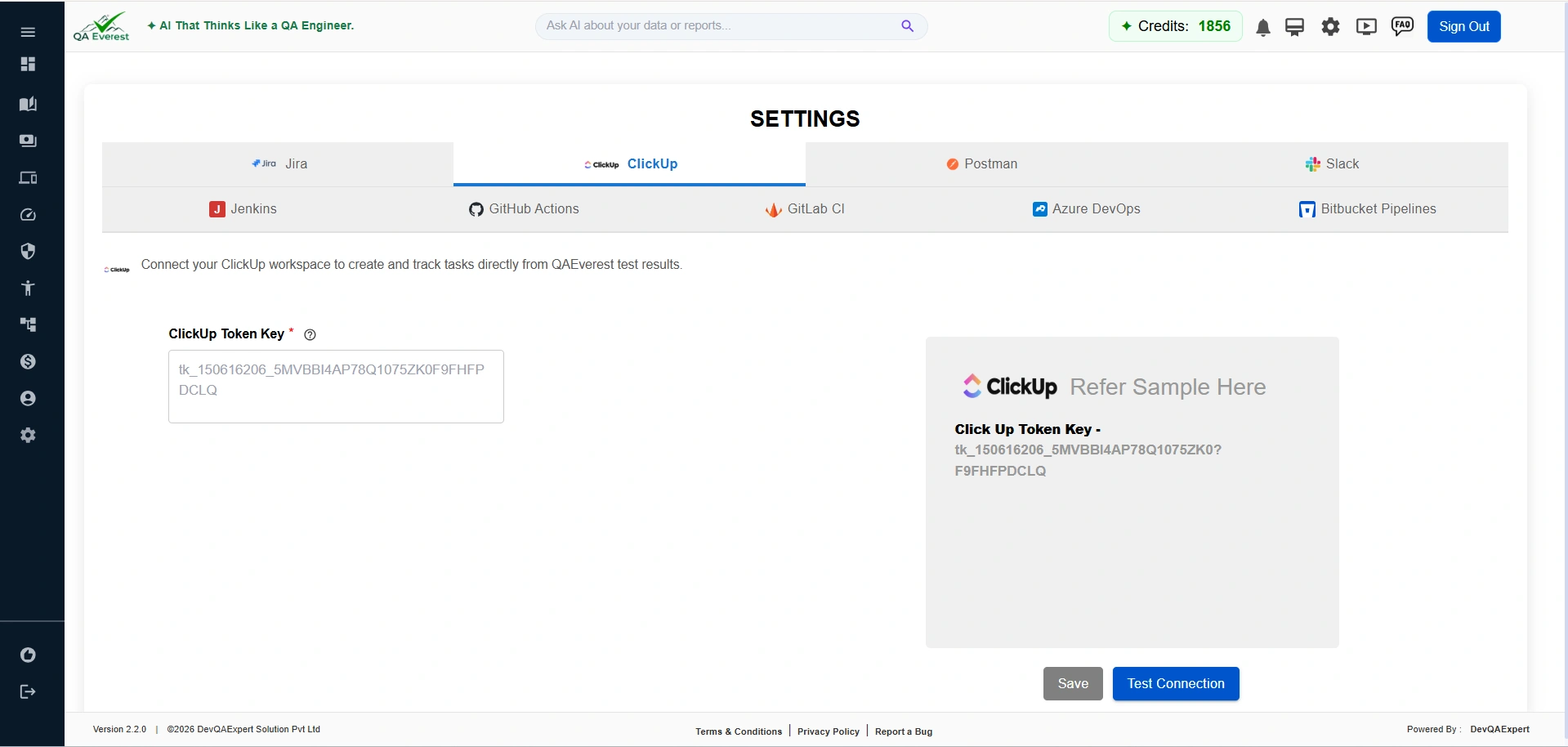Viewport: 1568px width, 747px height.
Task: Open the devices icon in sidebar
Action: coord(28,177)
